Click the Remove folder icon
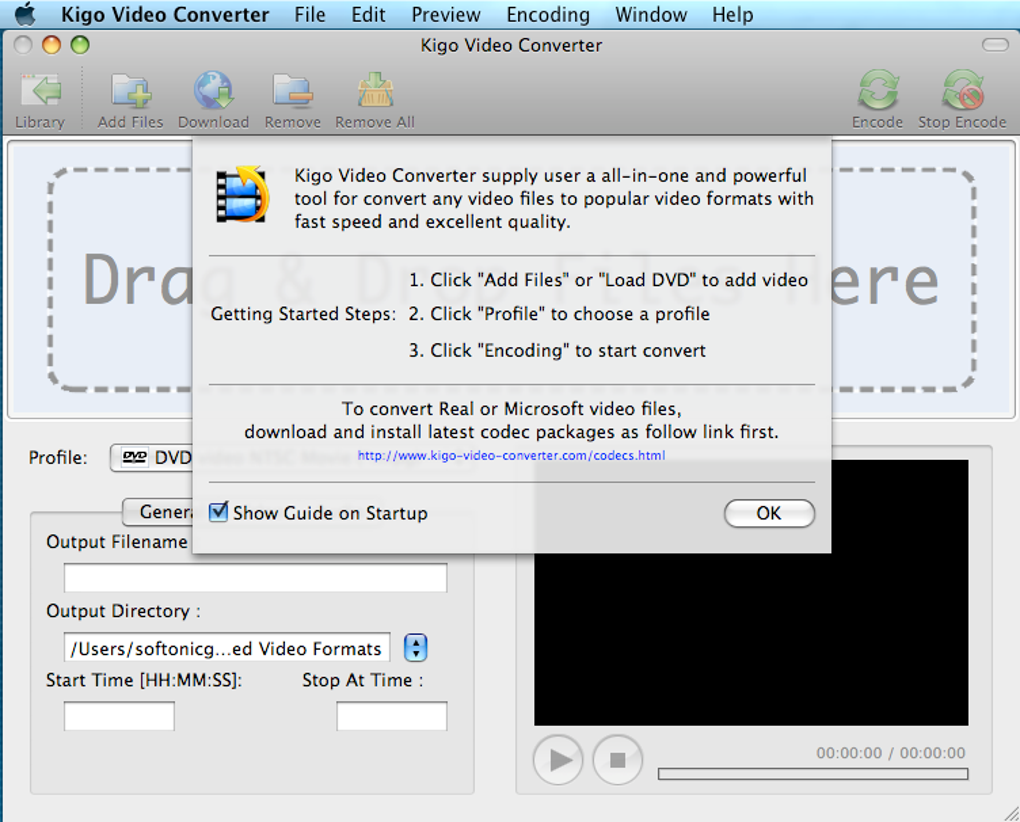This screenshot has width=1020, height=822. click(292, 91)
